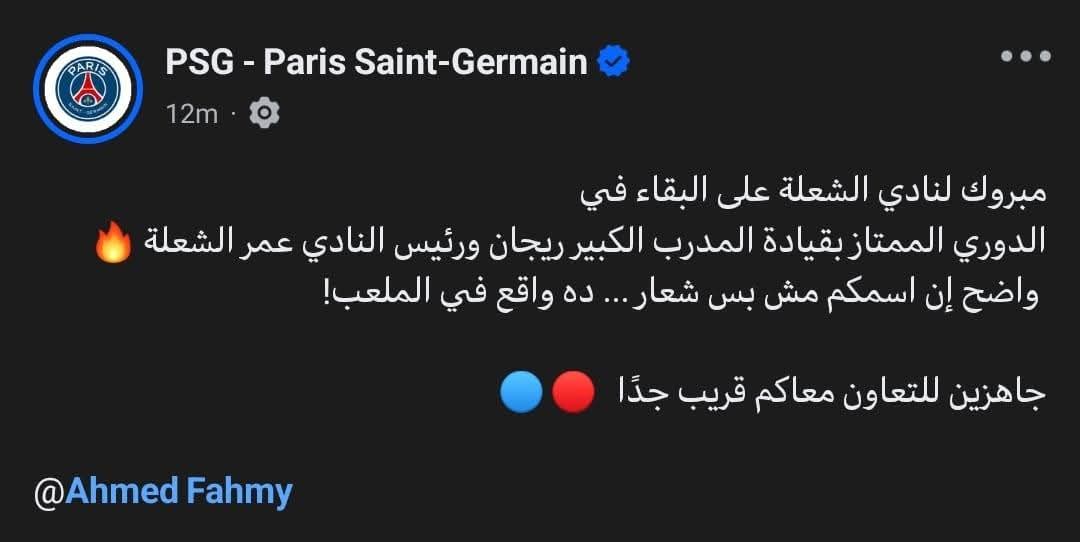Click the blue circle emoji

tap(521, 392)
